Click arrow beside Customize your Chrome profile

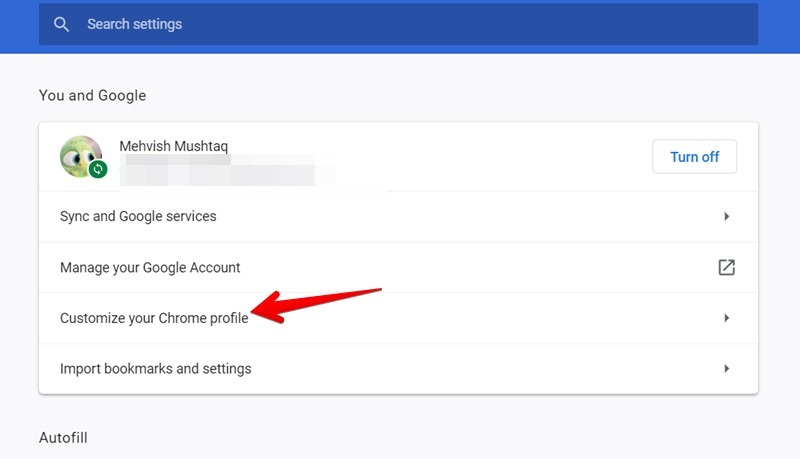point(727,318)
